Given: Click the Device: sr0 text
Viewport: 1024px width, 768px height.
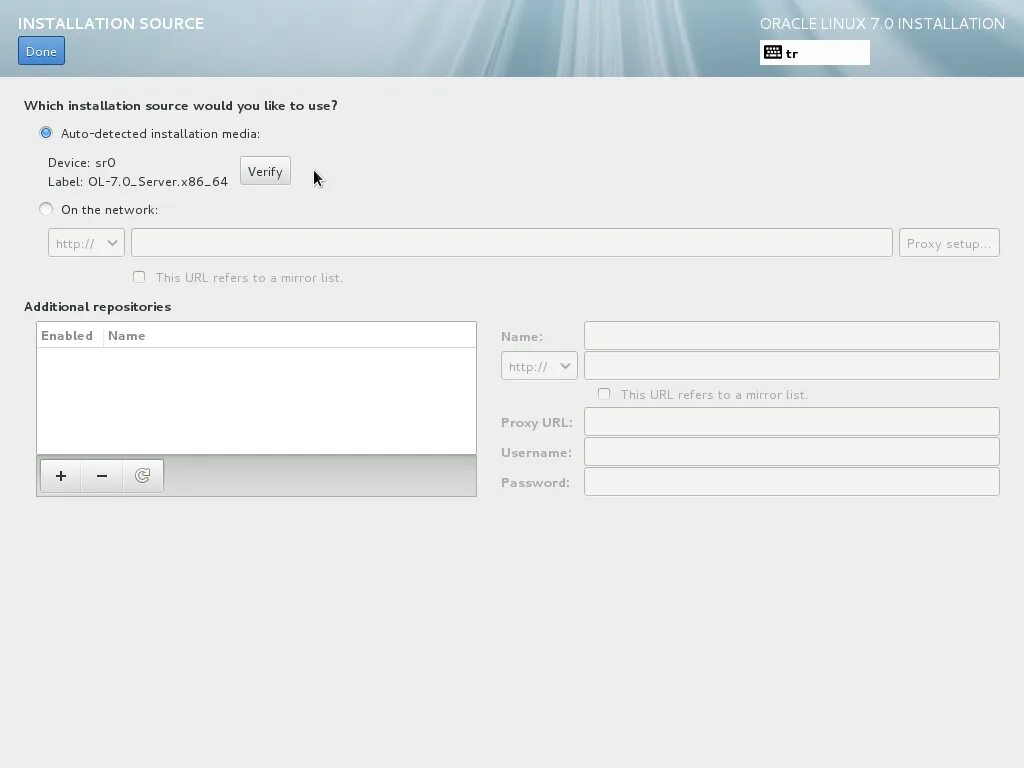Looking at the screenshot, I should tap(82, 163).
